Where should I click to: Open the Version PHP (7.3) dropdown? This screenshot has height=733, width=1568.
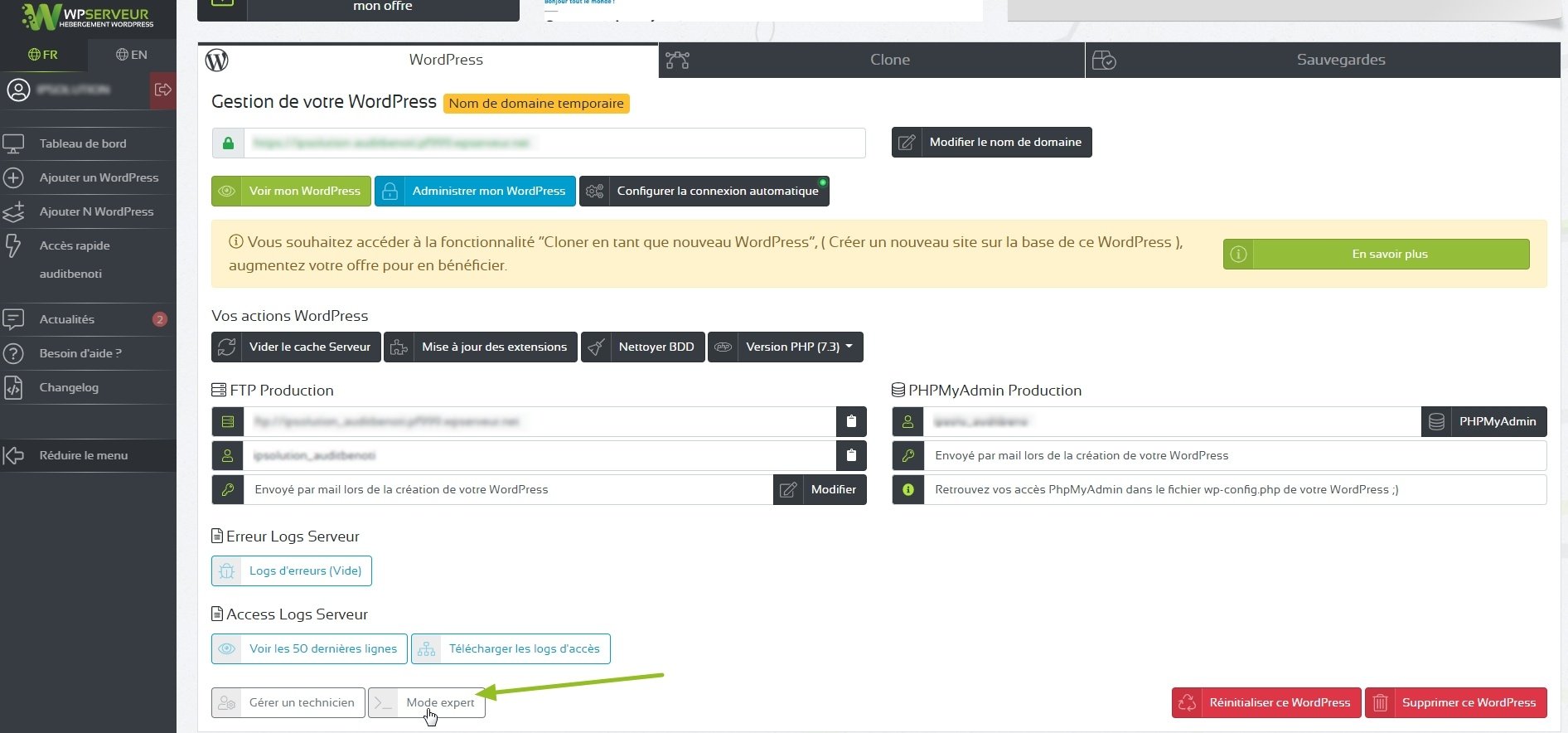(x=786, y=347)
